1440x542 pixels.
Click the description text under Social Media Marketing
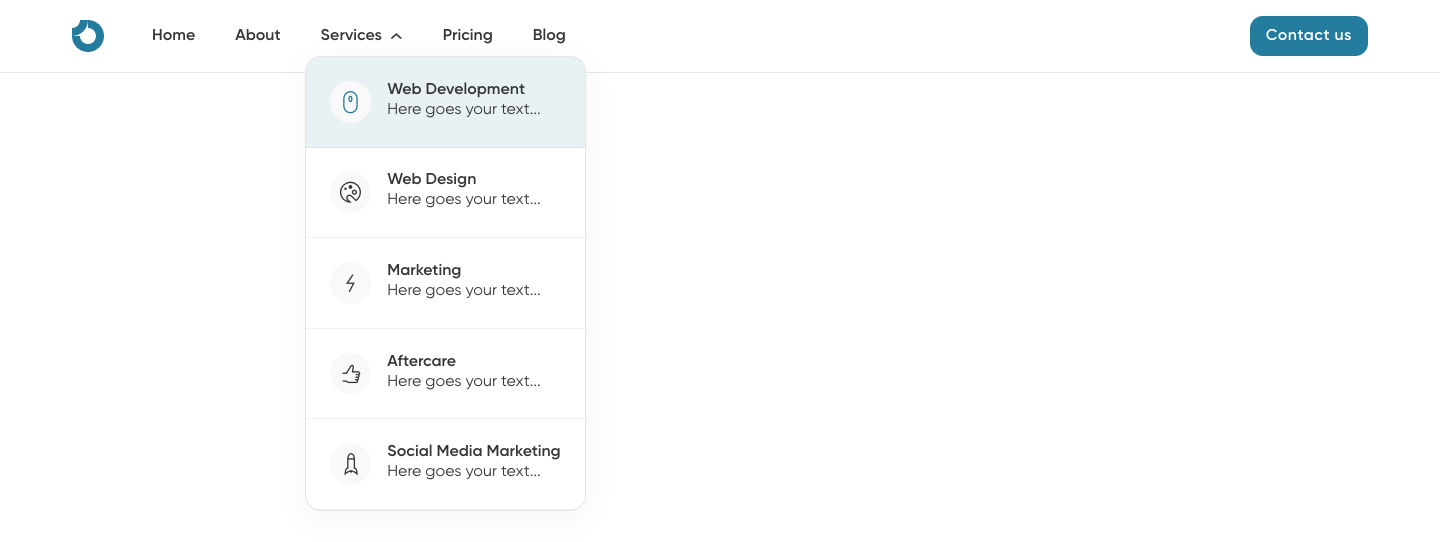tap(463, 471)
